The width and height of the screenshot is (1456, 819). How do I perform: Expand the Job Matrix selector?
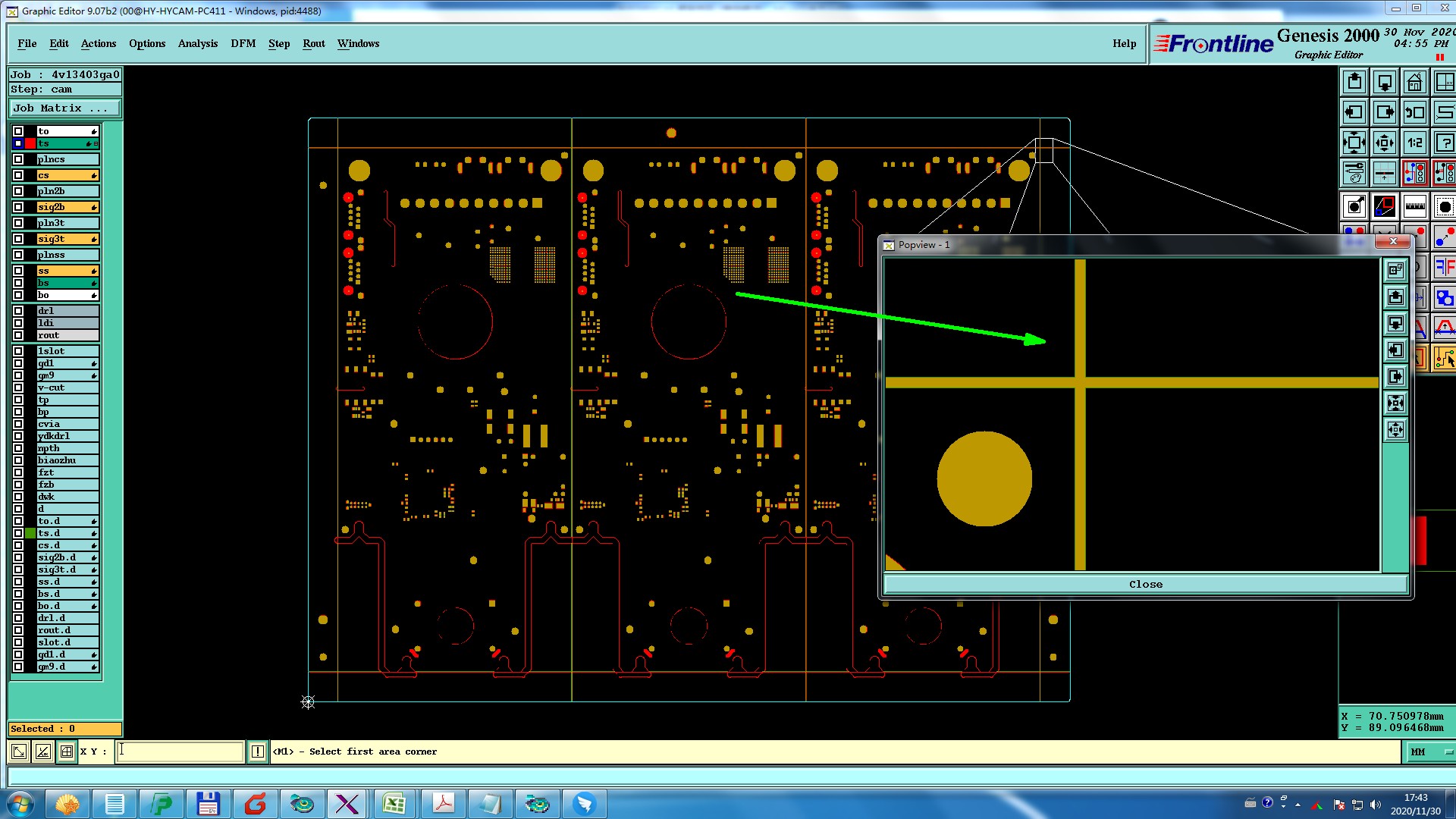coord(64,108)
